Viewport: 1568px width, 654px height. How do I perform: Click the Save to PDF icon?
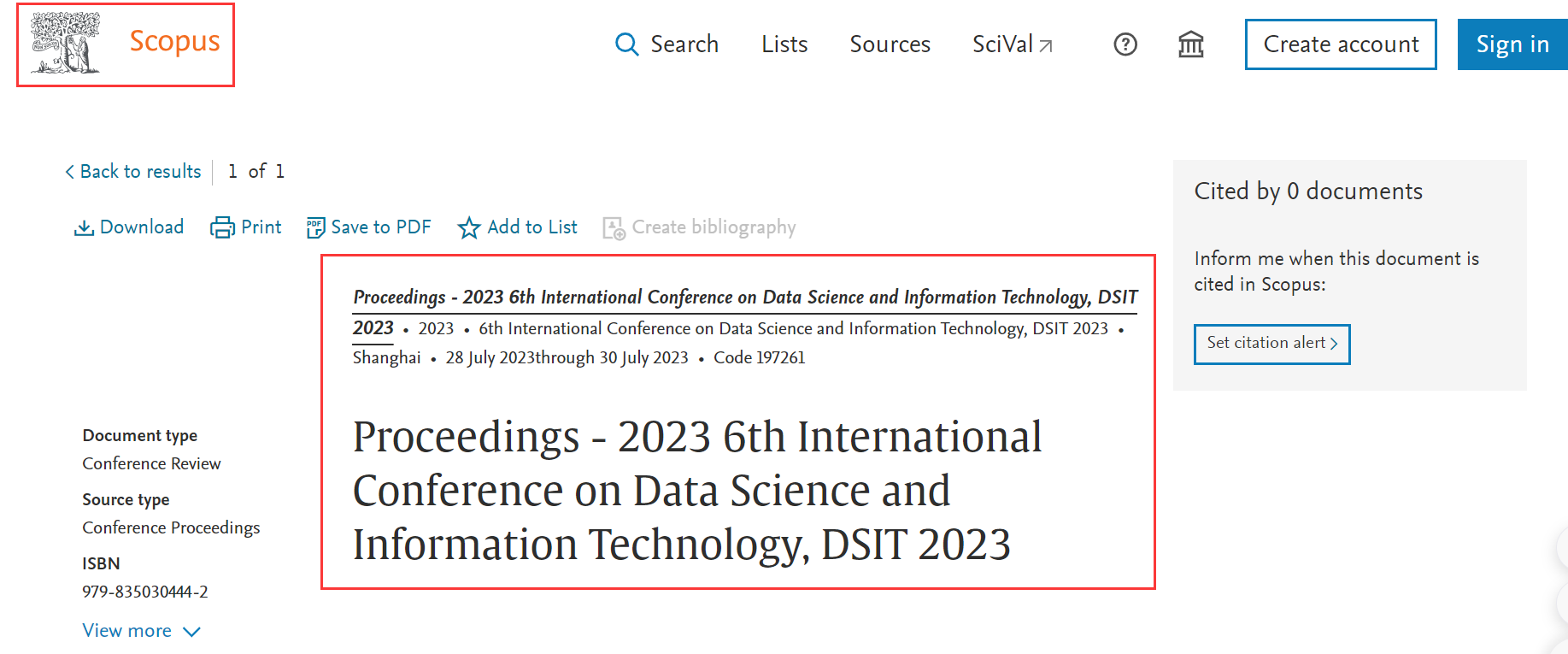coord(315,227)
